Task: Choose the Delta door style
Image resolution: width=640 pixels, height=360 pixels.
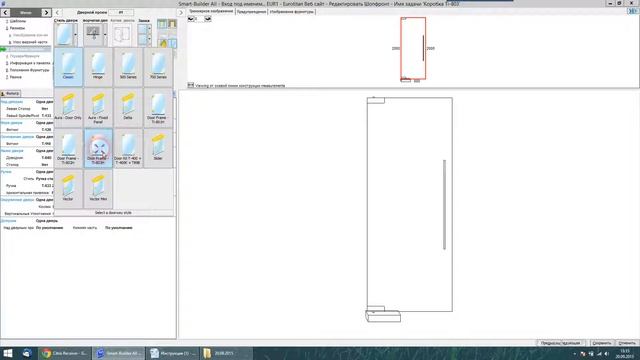Action: click(x=128, y=108)
